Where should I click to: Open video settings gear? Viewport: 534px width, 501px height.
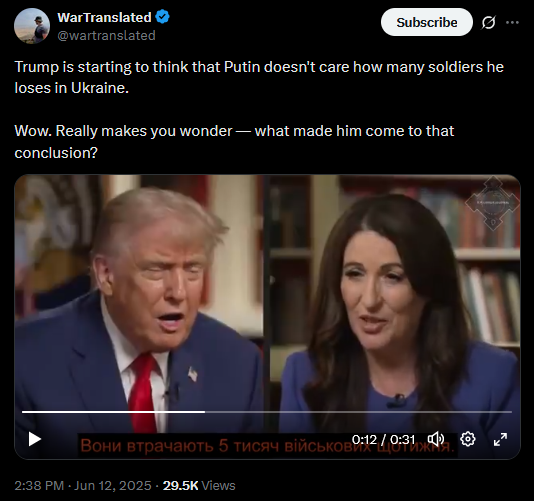pyautogui.click(x=468, y=439)
